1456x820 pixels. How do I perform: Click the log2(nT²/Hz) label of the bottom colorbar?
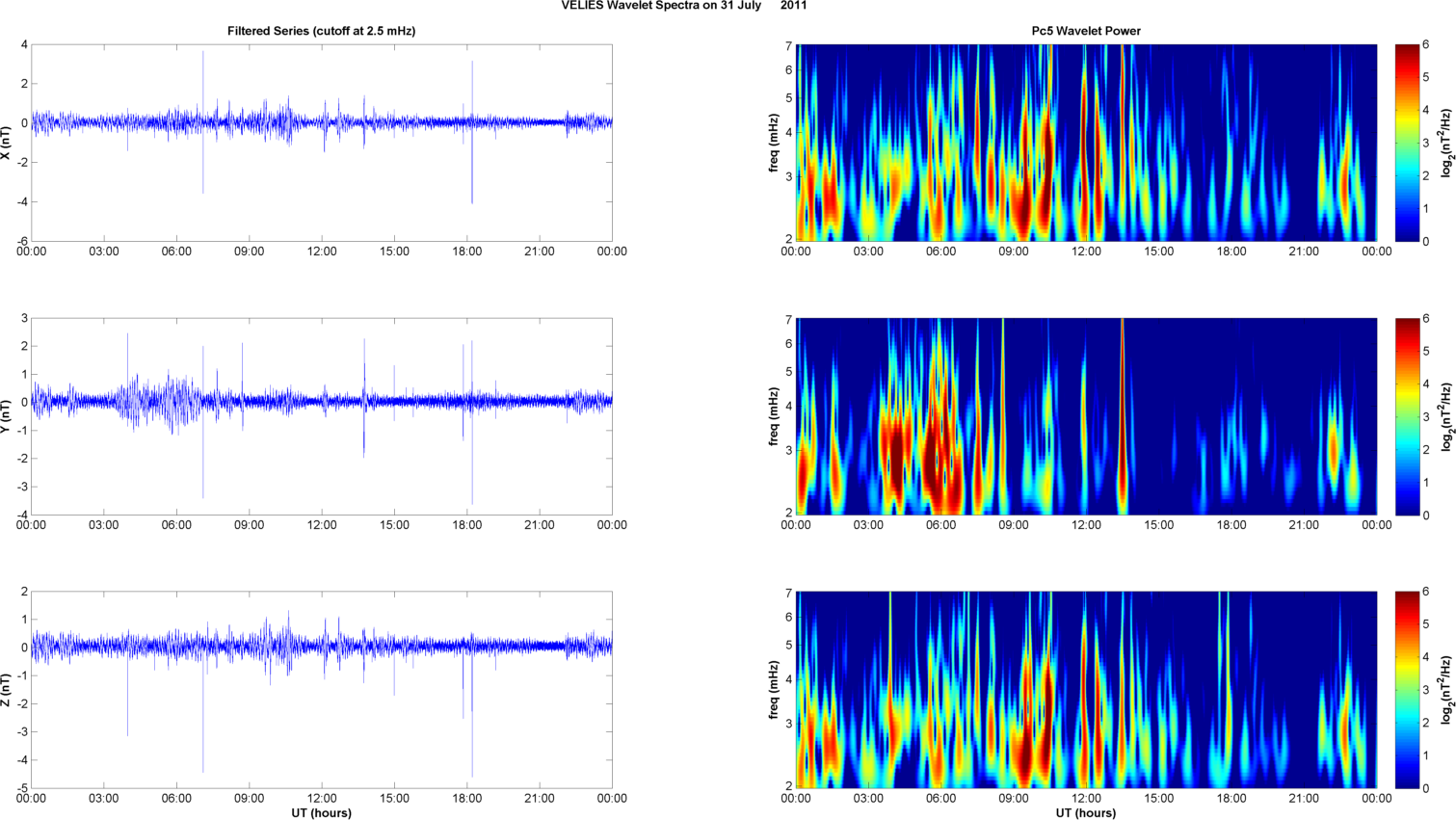click(1447, 690)
